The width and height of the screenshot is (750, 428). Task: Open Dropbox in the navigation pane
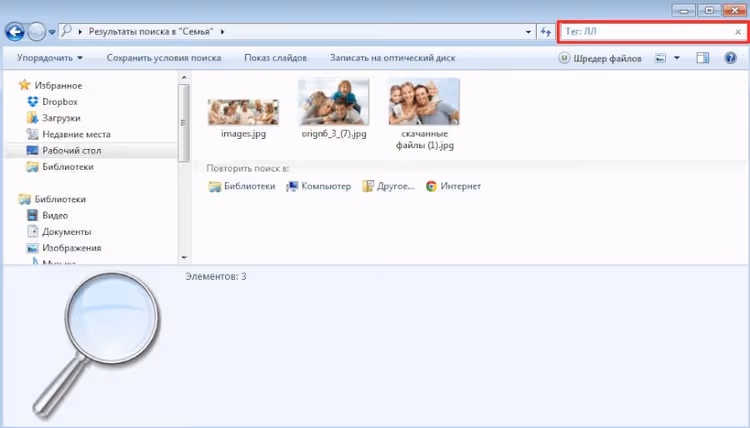[x=60, y=102]
